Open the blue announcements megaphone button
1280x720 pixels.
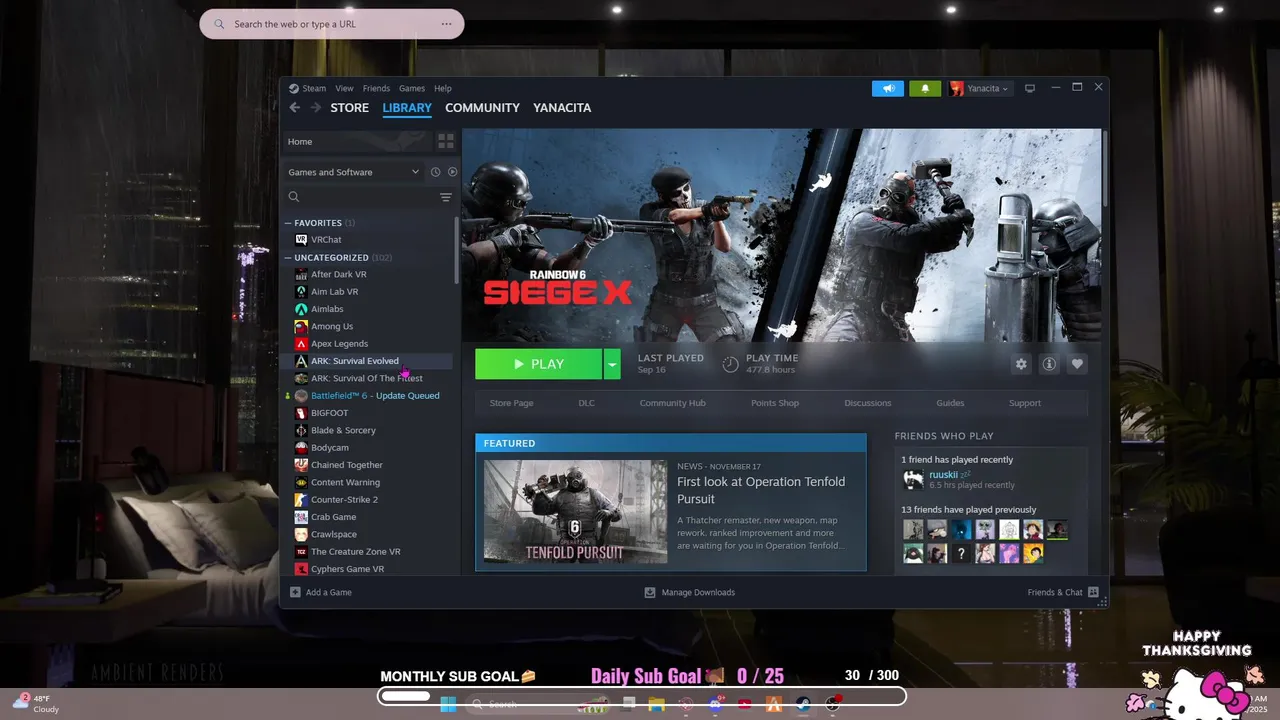pos(887,88)
